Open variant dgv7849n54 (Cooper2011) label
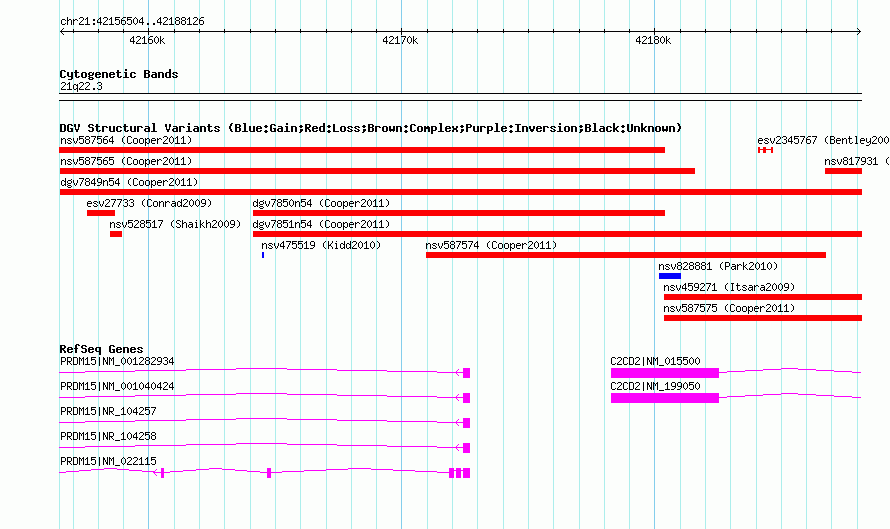This screenshot has width=890, height=529. click(x=129, y=182)
